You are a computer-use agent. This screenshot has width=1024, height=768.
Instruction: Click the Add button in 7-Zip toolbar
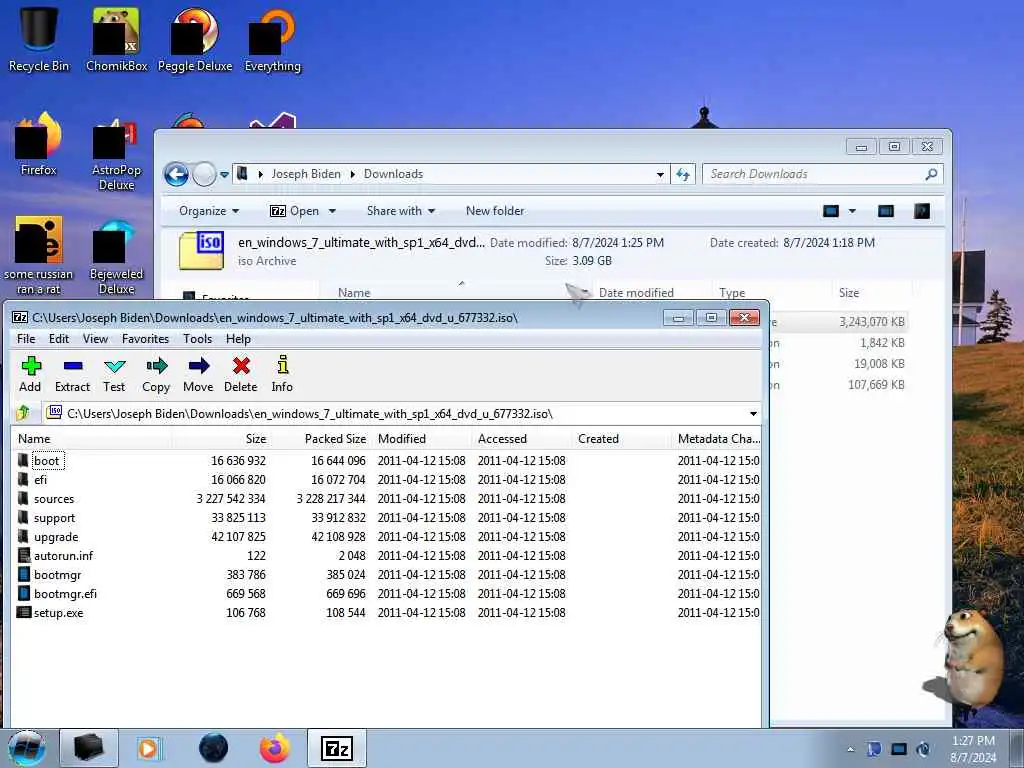[x=30, y=374]
